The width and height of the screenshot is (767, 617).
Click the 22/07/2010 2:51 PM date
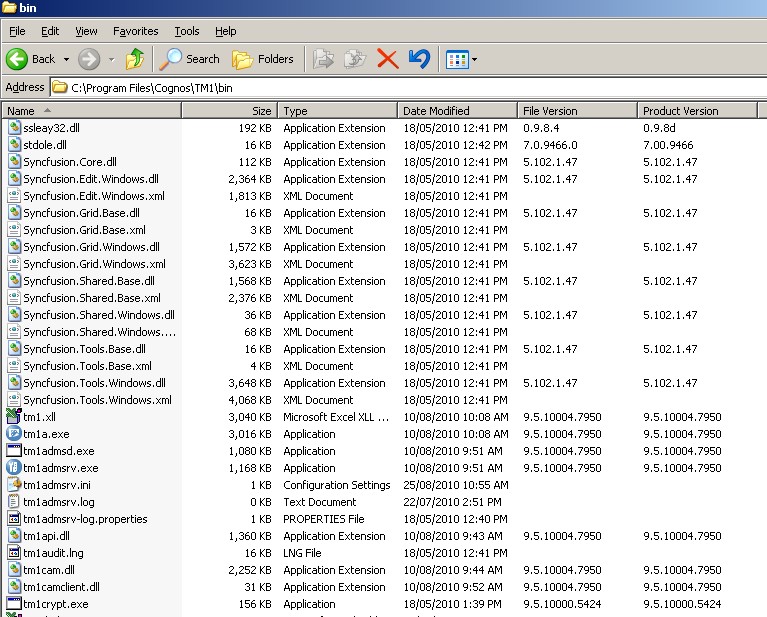tap(452, 502)
